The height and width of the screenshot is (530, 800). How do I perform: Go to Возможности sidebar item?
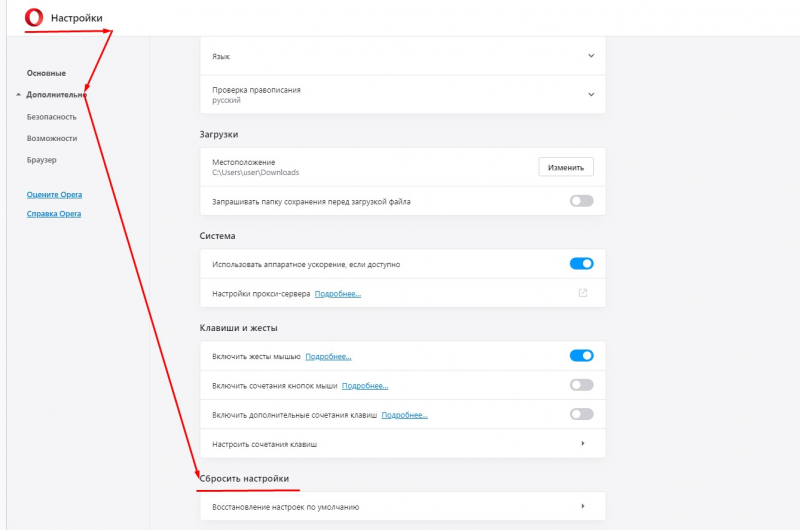pyautogui.click(x=52, y=138)
